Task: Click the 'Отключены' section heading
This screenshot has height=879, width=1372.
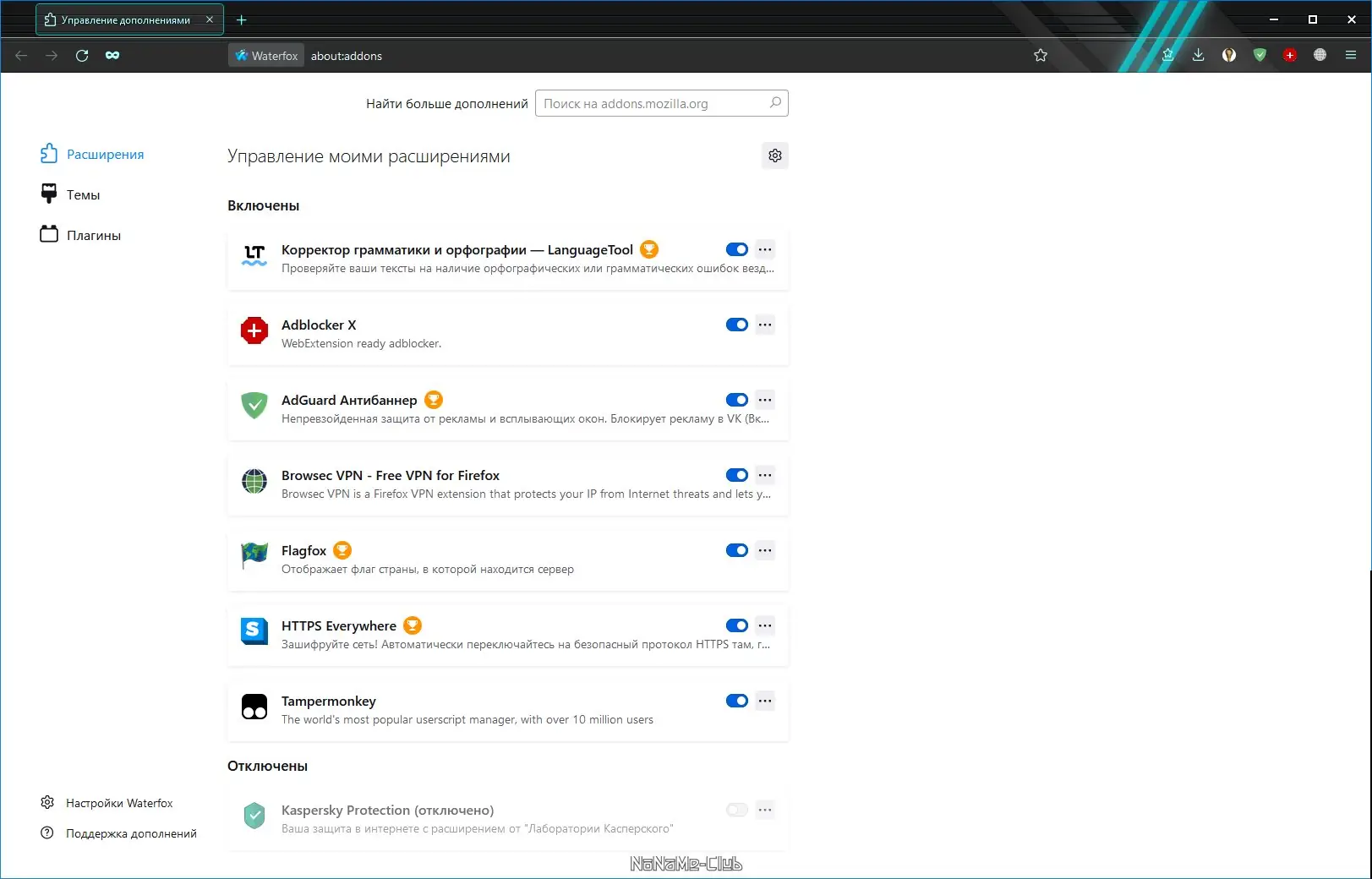Action: pyautogui.click(x=267, y=766)
